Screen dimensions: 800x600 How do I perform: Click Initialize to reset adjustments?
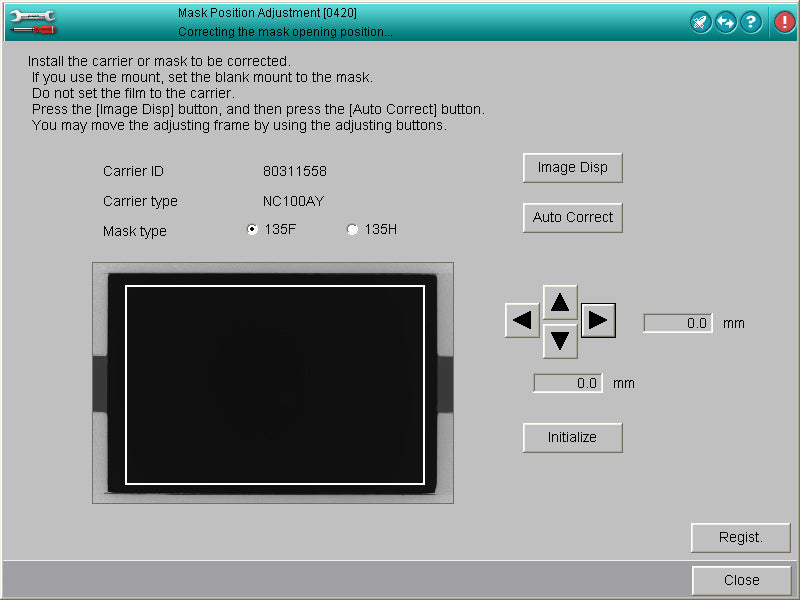[x=572, y=437]
